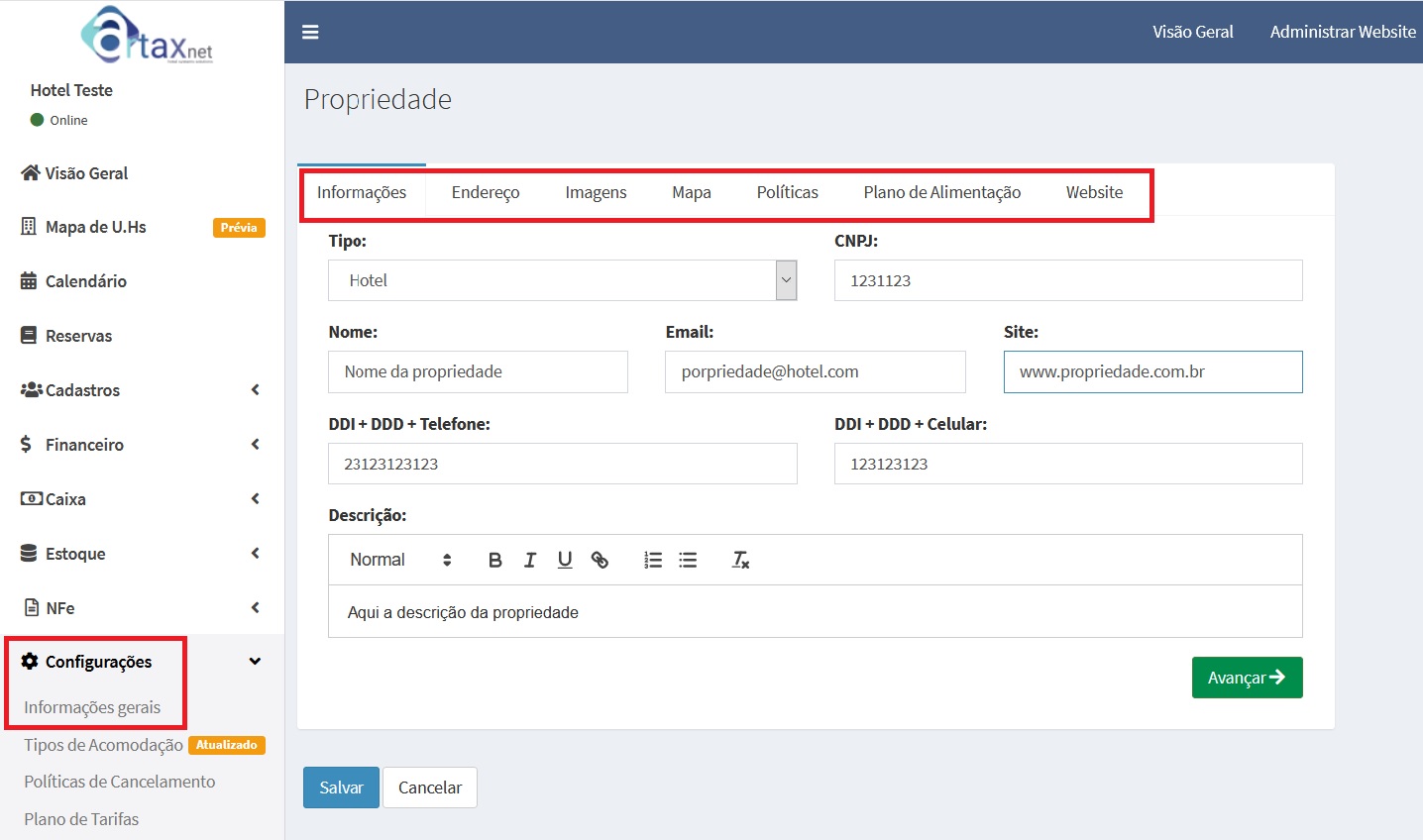Open Informações gerais in sidebar

click(x=92, y=707)
